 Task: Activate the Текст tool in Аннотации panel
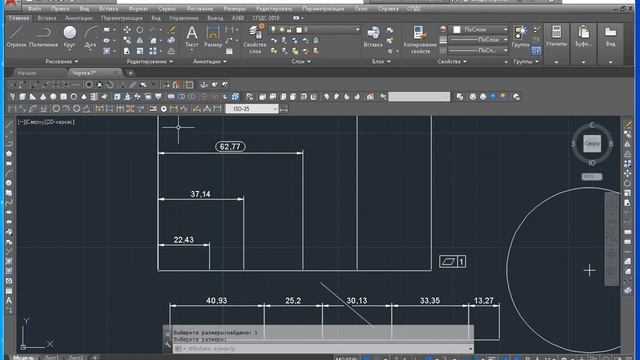[x=191, y=37]
